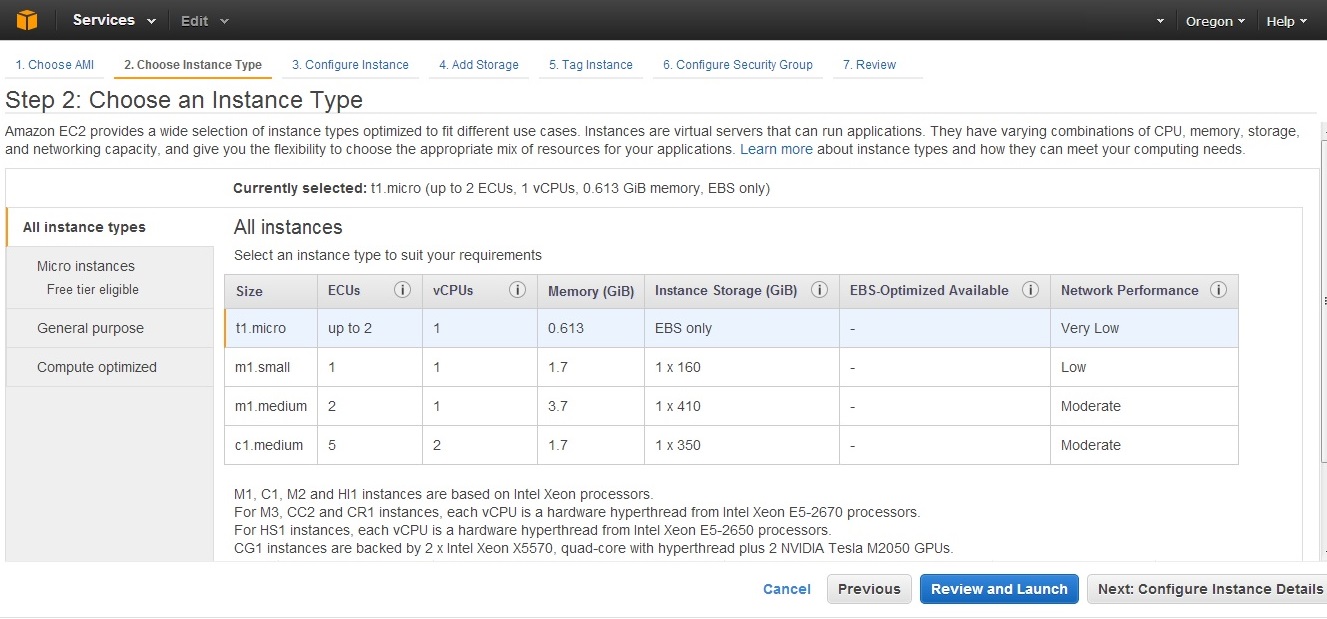Click the 'Very Low' network performance cell
The width and height of the screenshot is (1327, 619).
pos(1144,328)
